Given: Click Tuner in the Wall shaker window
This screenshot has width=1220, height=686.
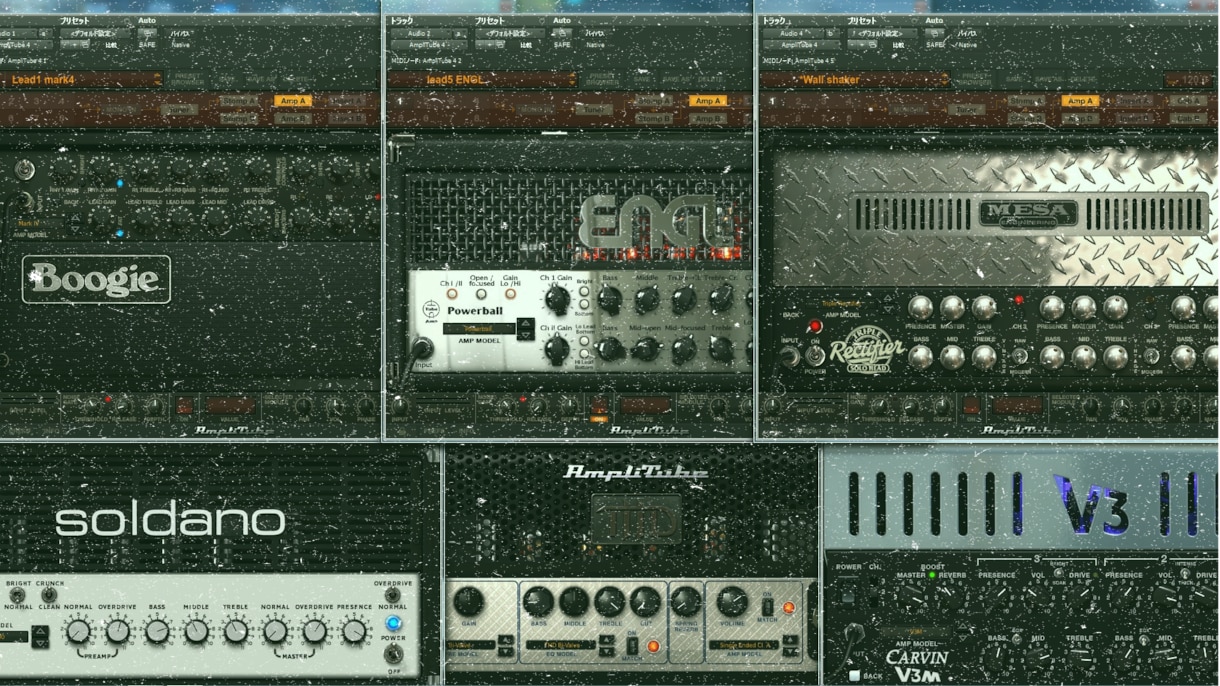Looking at the screenshot, I should click(x=966, y=110).
